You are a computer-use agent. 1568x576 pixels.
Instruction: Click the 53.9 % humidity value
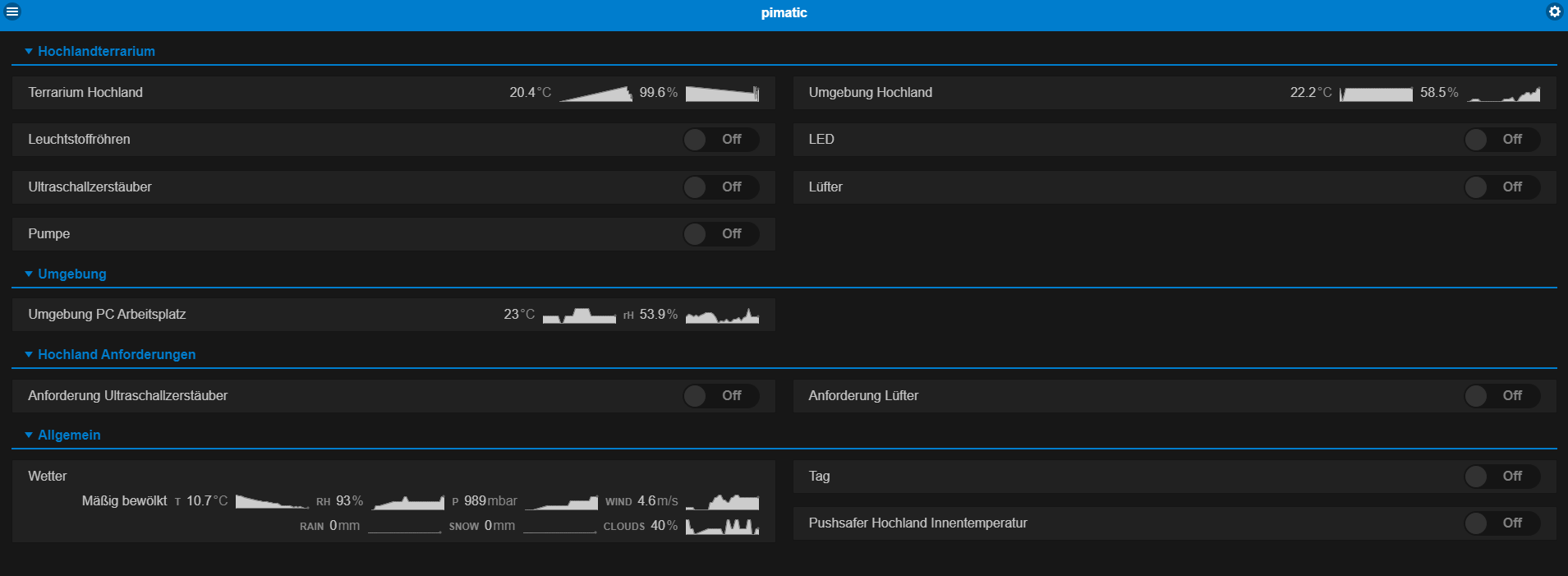pos(659,315)
